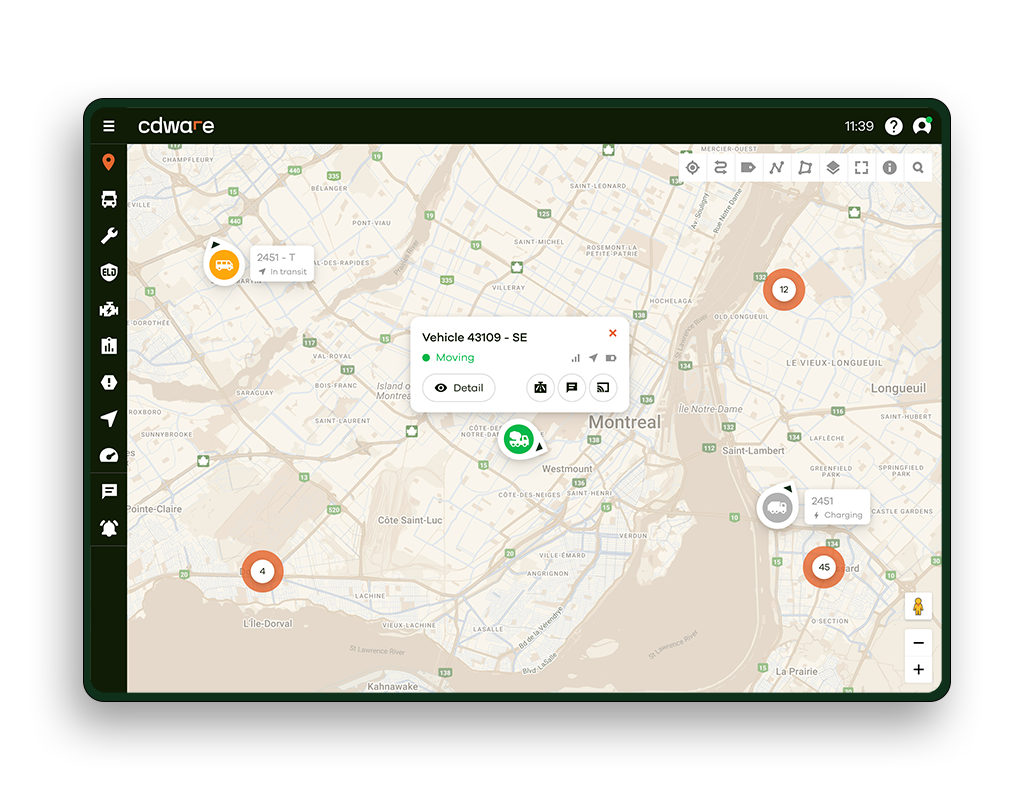Toggle map labels with tag icon
The height and width of the screenshot is (800, 1032).
[x=748, y=168]
